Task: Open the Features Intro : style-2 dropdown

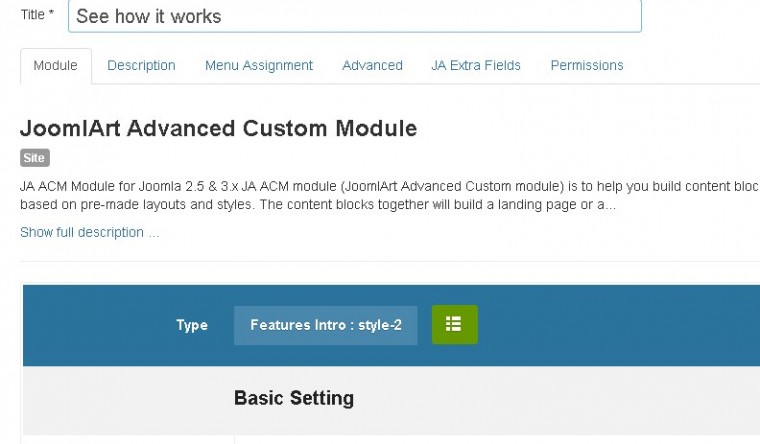Action: click(325, 325)
